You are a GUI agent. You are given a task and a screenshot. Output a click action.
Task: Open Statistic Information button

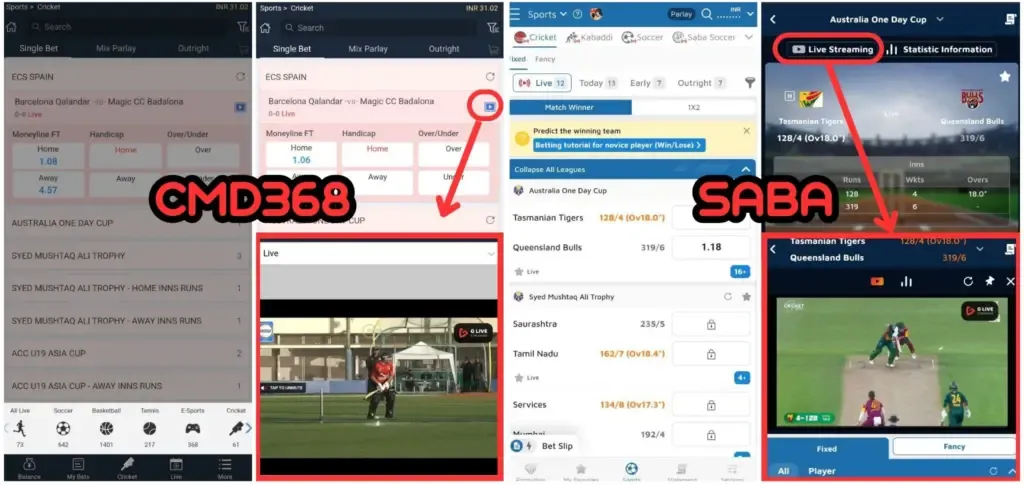(939, 49)
